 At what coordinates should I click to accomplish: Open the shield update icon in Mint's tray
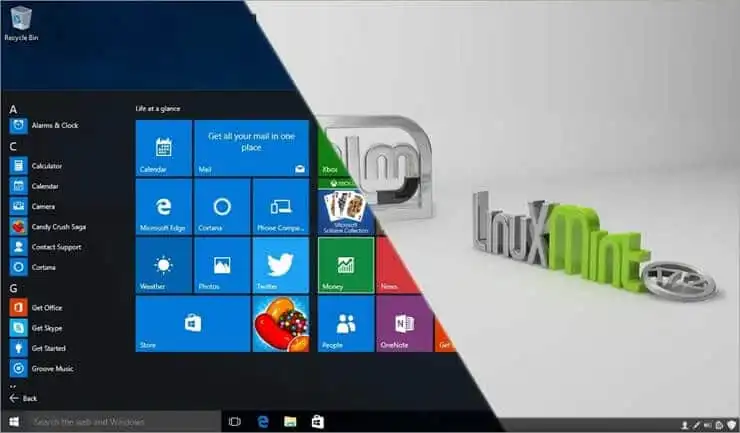click(x=732, y=425)
